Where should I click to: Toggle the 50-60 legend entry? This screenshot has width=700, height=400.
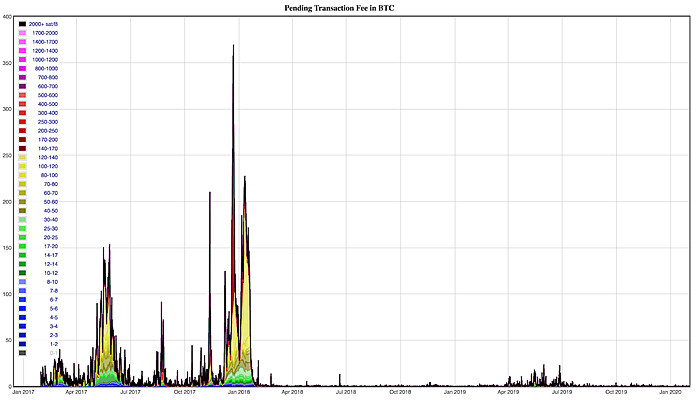[38, 202]
